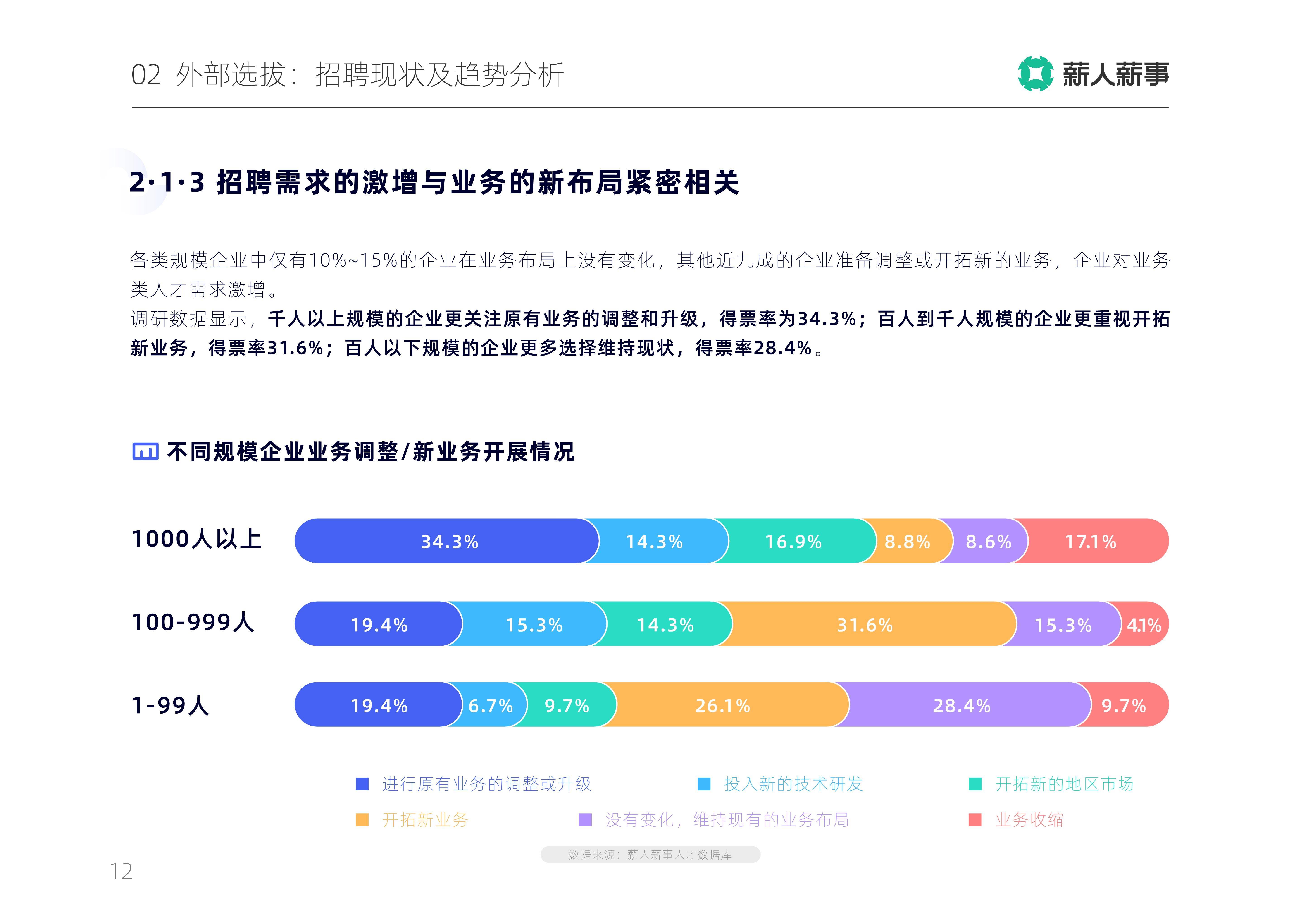Click the red legend swatch for 业务收缩
Image resolution: width=1301 pixels, height=924 pixels.
975,820
